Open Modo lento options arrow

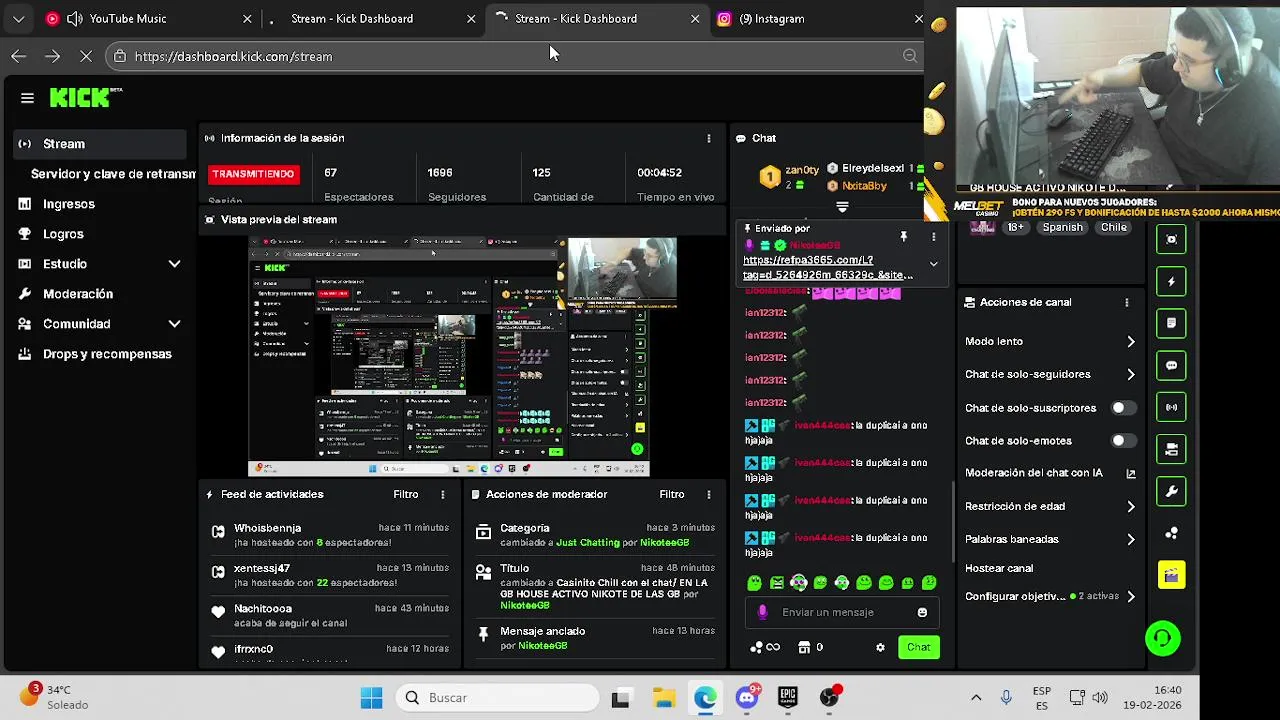1131,342
